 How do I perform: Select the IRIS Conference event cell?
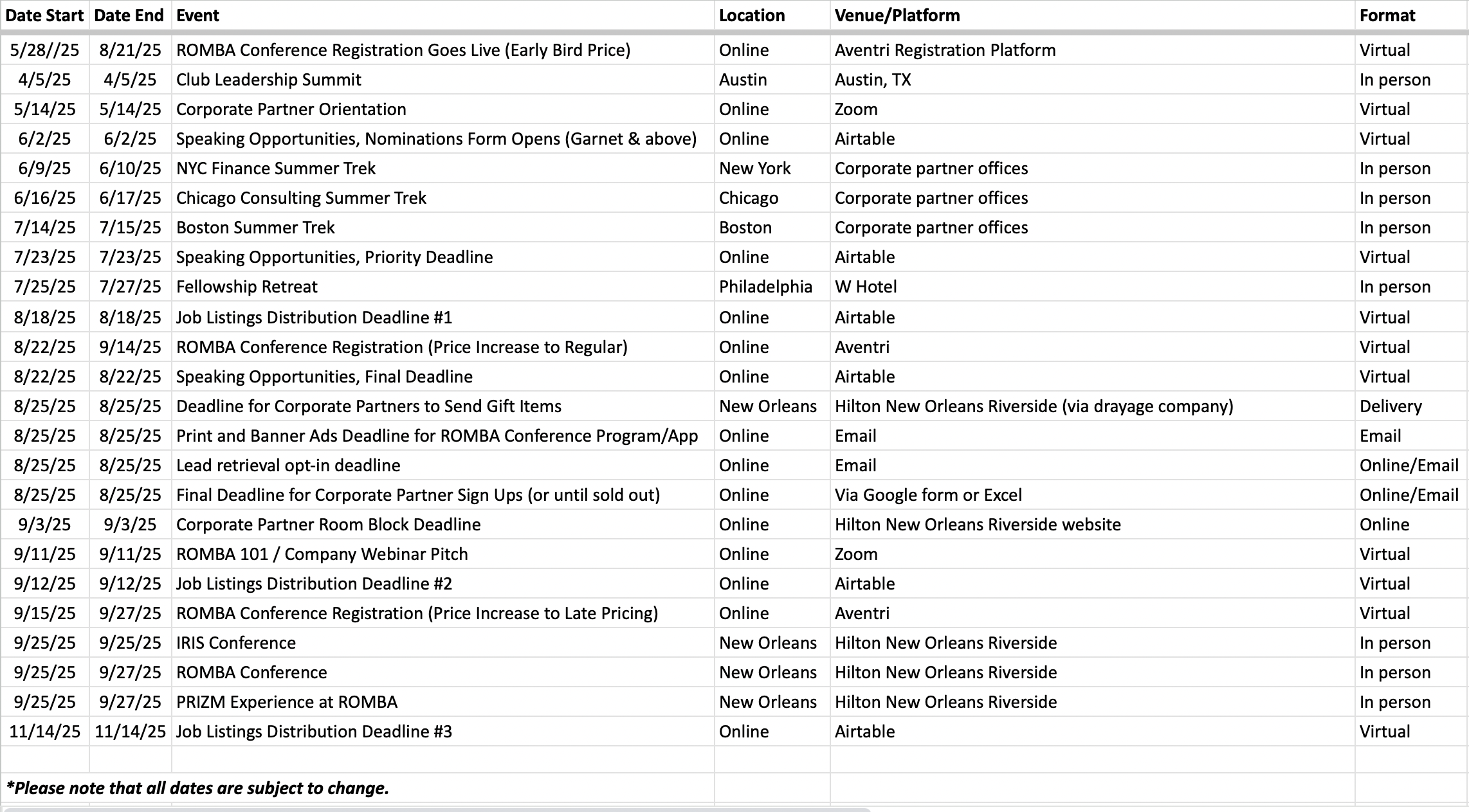pyautogui.click(x=443, y=643)
